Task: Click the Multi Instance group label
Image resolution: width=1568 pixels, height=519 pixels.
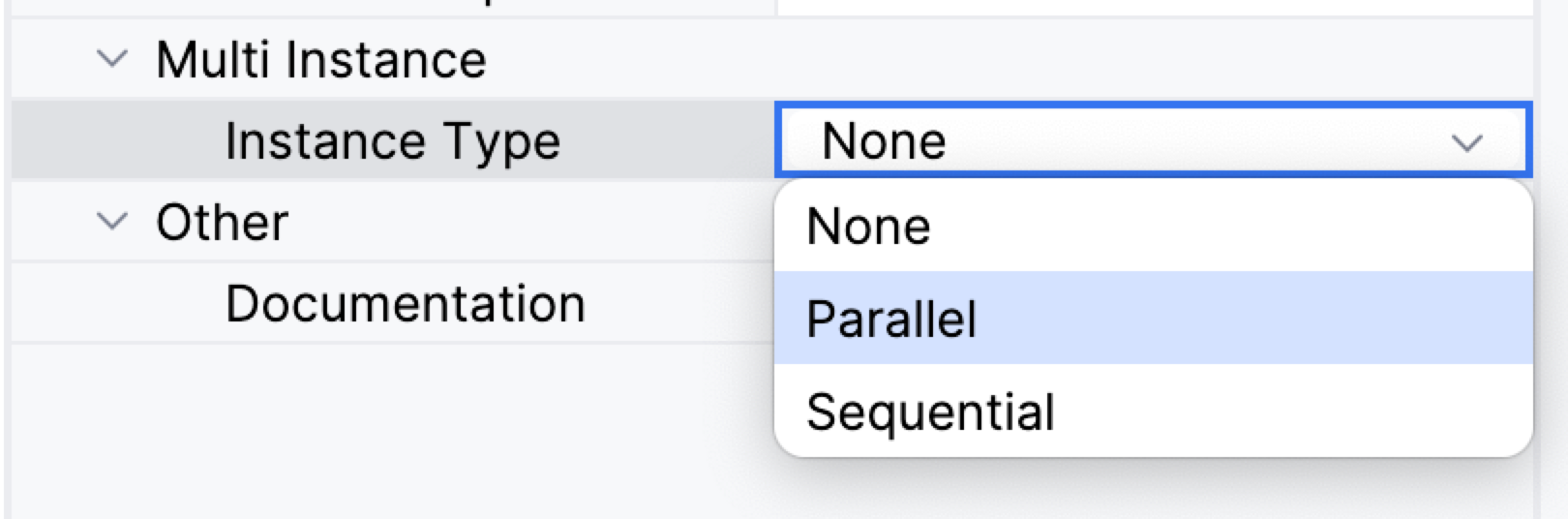Action: [320, 60]
